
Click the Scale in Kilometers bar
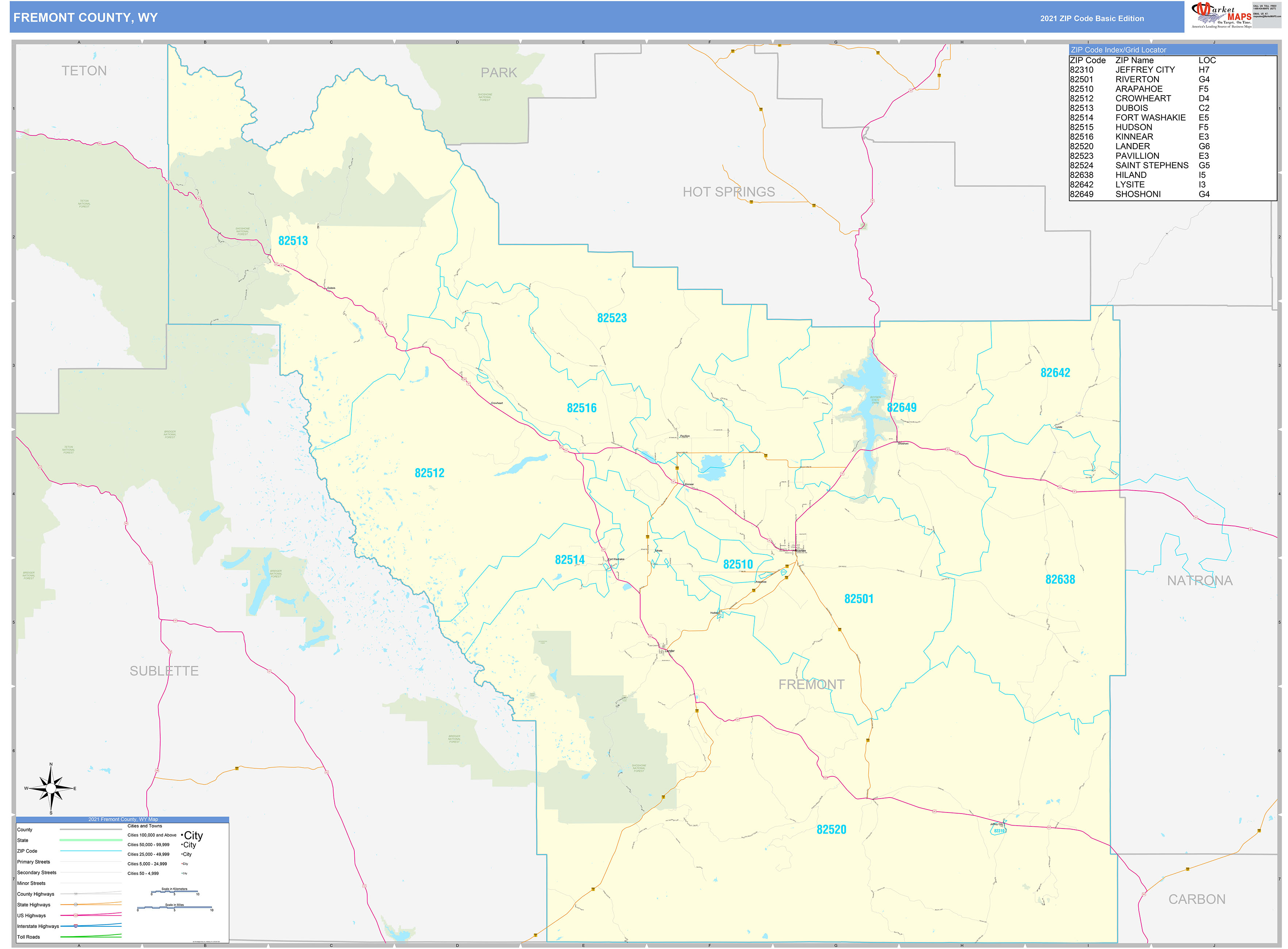(x=175, y=892)
